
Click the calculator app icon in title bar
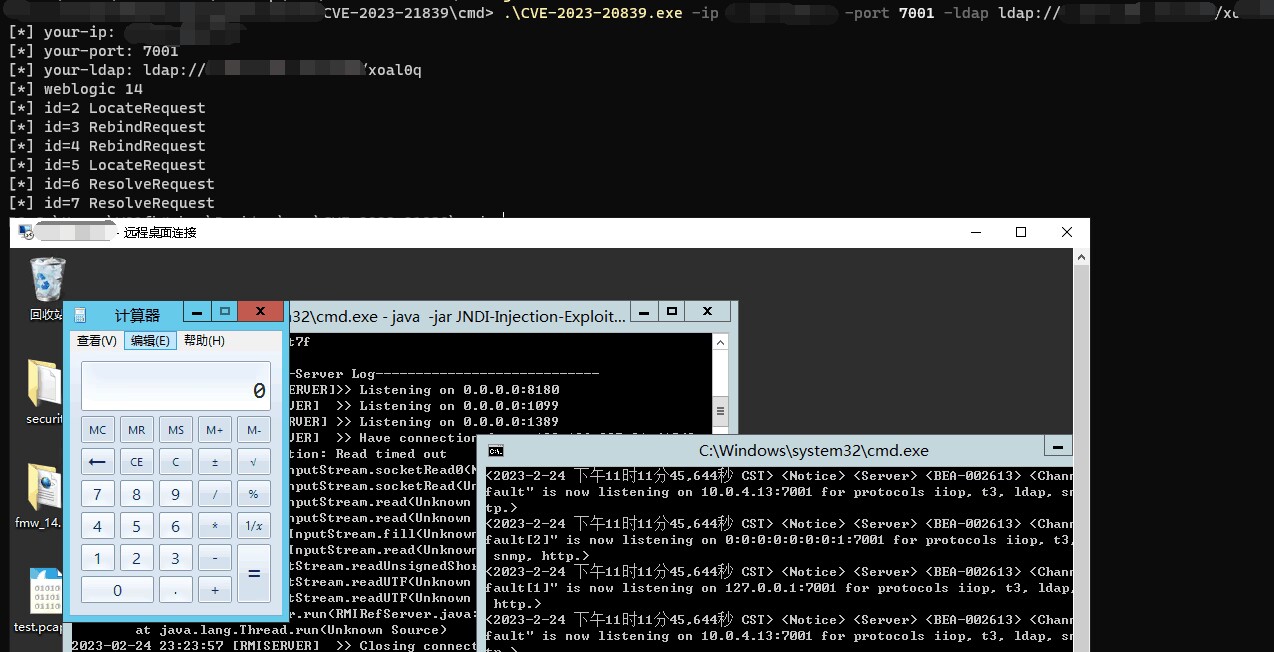pyautogui.click(x=80, y=315)
